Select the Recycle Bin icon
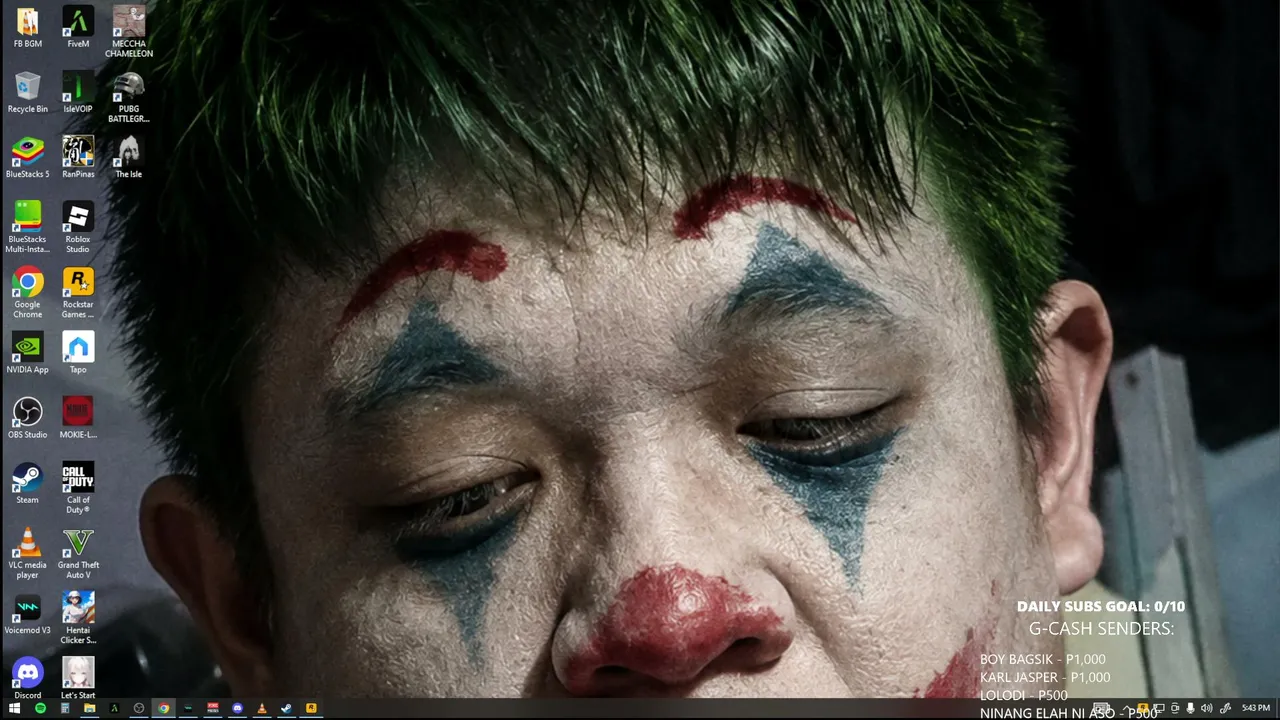Viewport: 1280px width, 720px height. click(27, 93)
